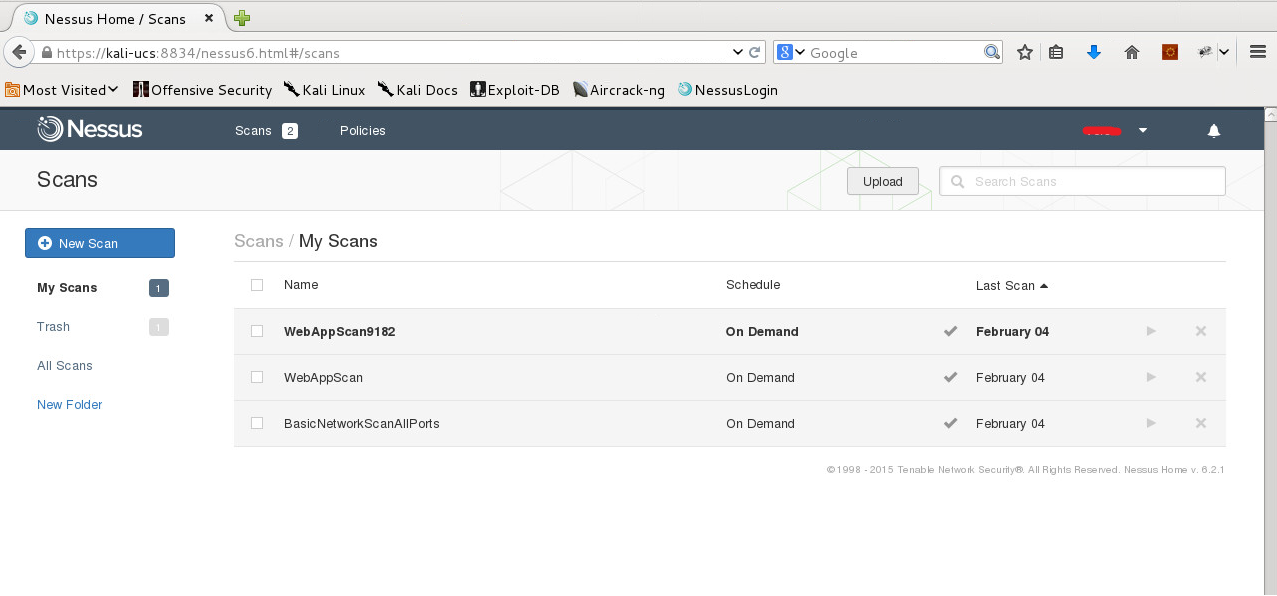The width and height of the screenshot is (1277, 596).
Task: Open the NessusLogin bookmark
Action: click(x=728, y=90)
